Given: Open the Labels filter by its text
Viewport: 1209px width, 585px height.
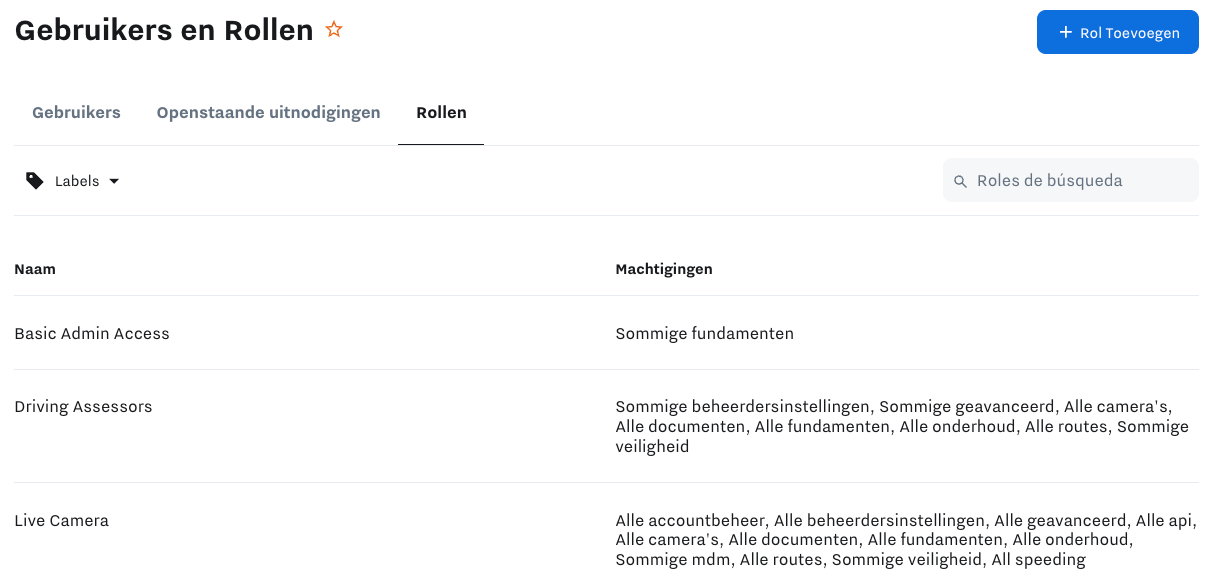Looking at the screenshot, I should (x=77, y=181).
